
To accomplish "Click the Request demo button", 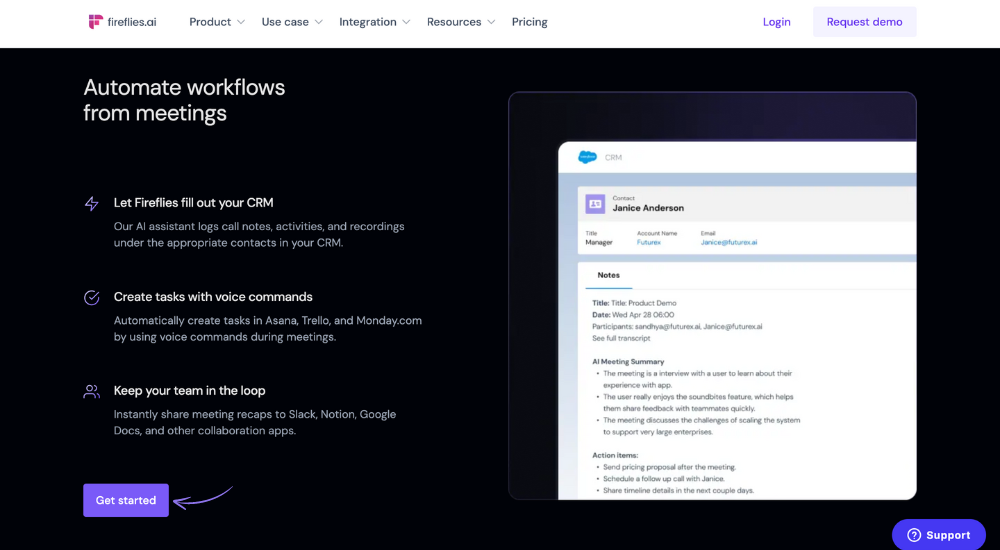I will point(864,22).
